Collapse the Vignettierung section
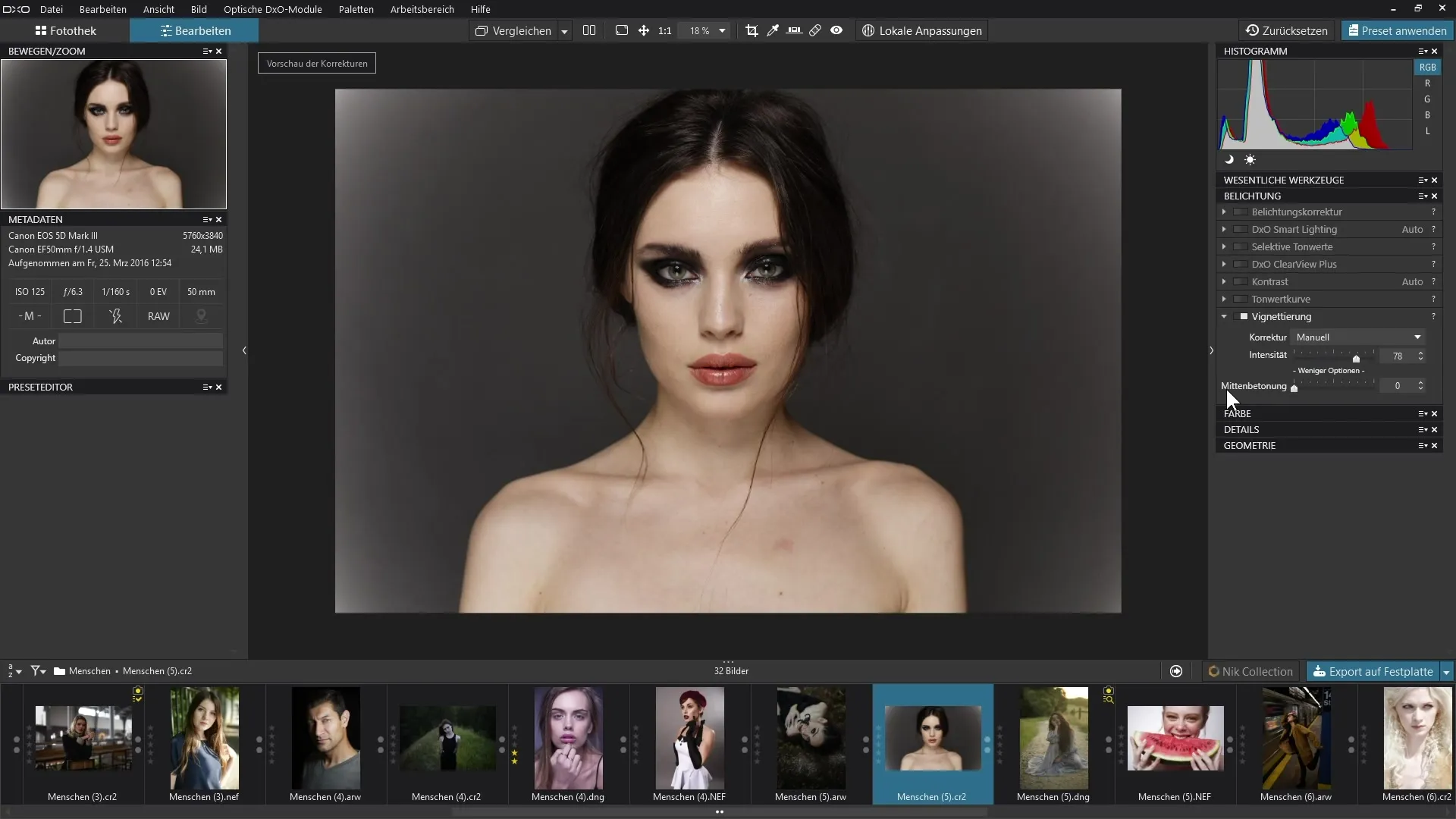1456x819 pixels. click(x=1224, y=317)
